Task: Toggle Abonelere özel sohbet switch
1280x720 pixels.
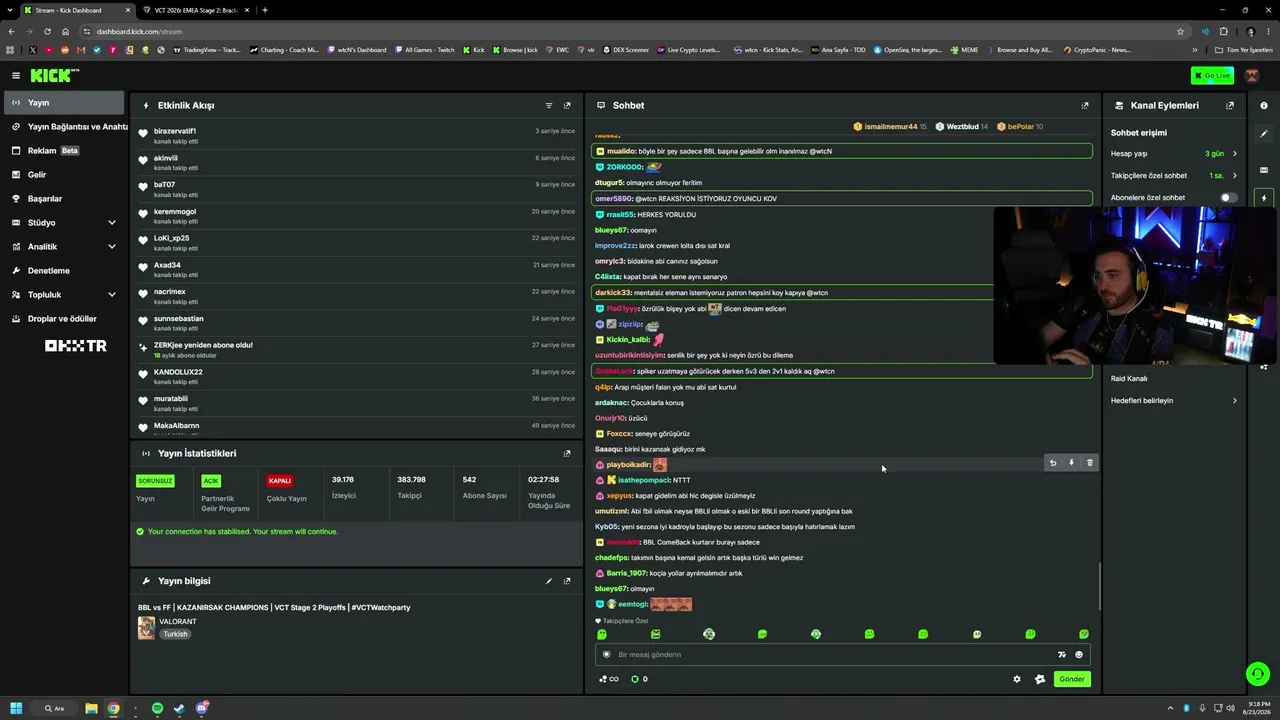Action: pos(1228,197)
